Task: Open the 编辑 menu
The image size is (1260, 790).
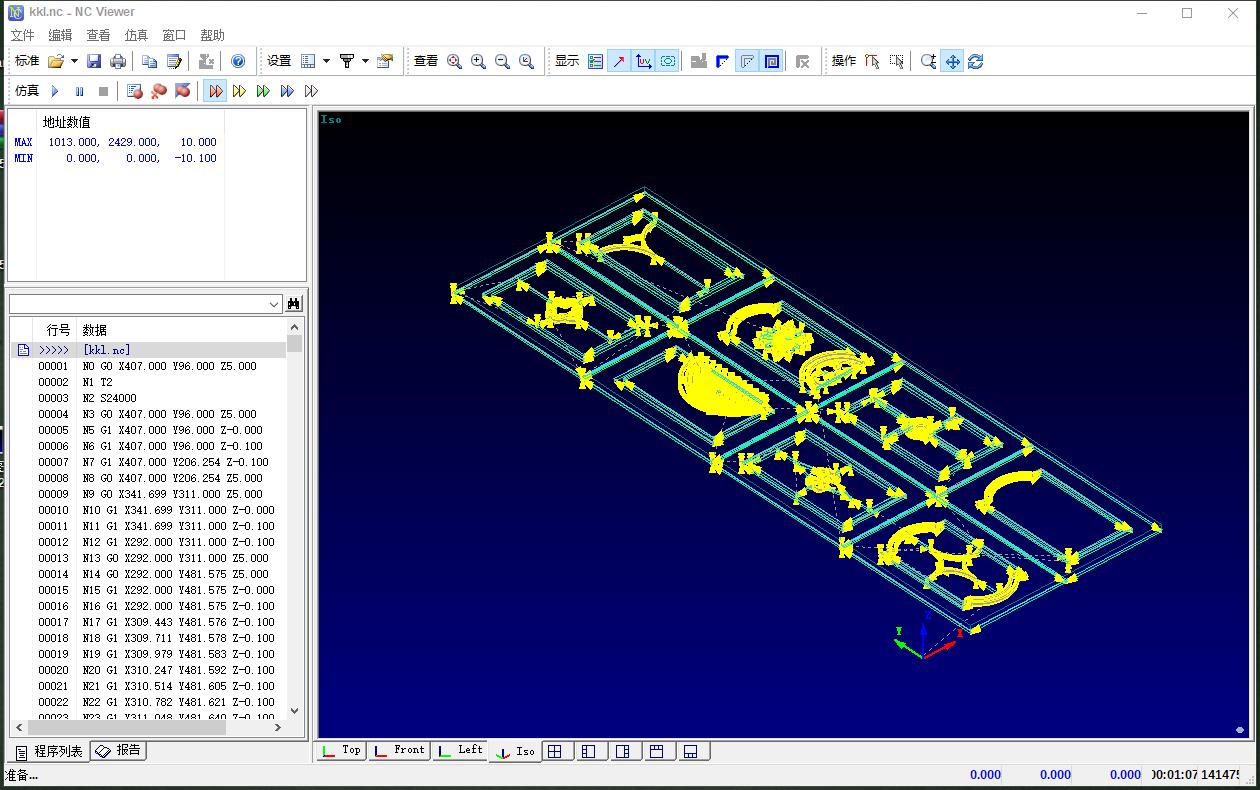Action: [60, 35]
